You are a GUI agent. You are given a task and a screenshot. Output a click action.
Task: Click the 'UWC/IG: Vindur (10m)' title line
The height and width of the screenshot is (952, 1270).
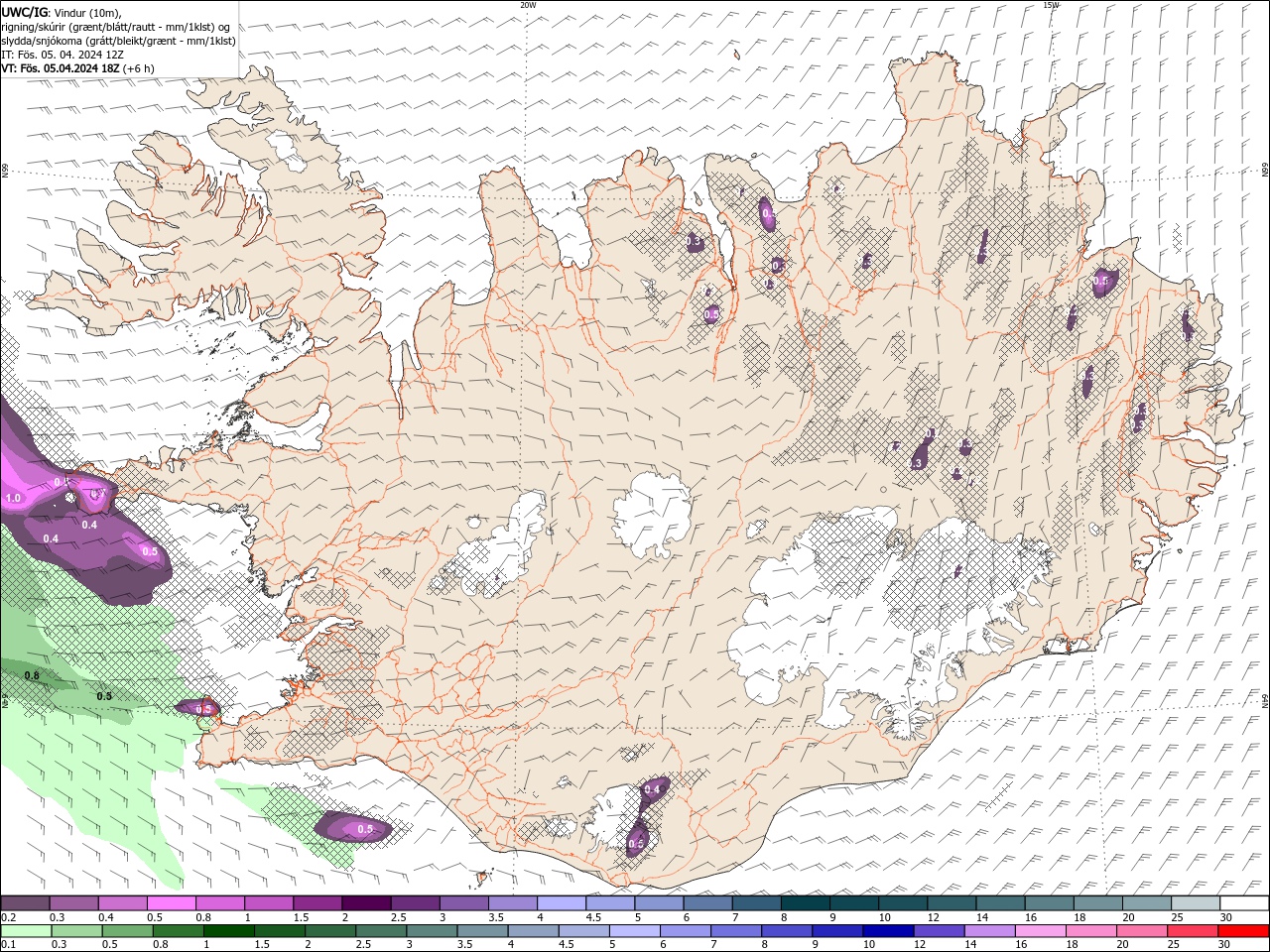62,12
